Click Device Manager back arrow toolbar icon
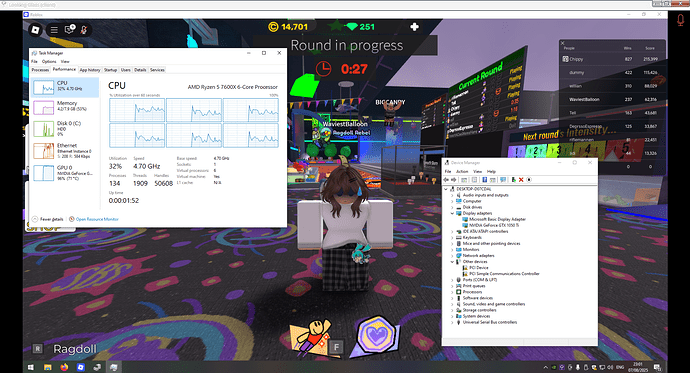 tap(446, 179)
